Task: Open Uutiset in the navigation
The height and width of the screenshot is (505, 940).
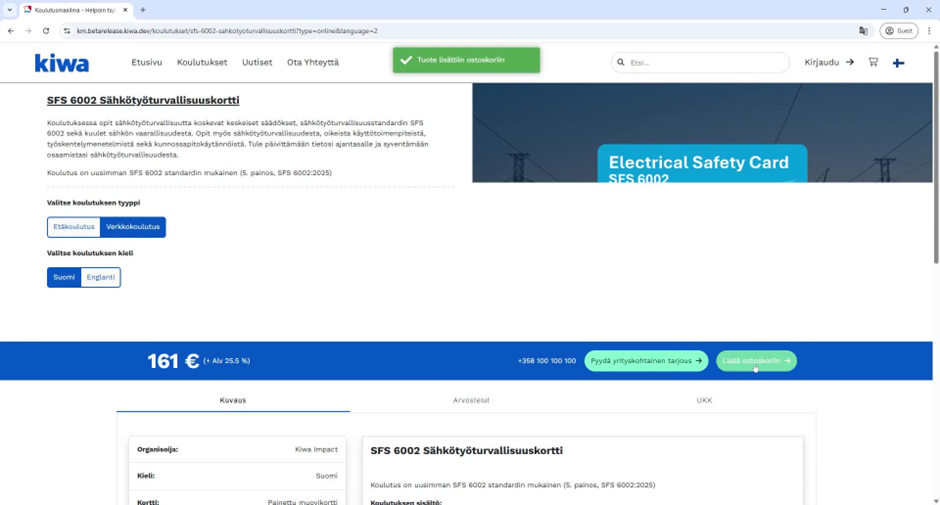Action: click(x=257, y=62)
